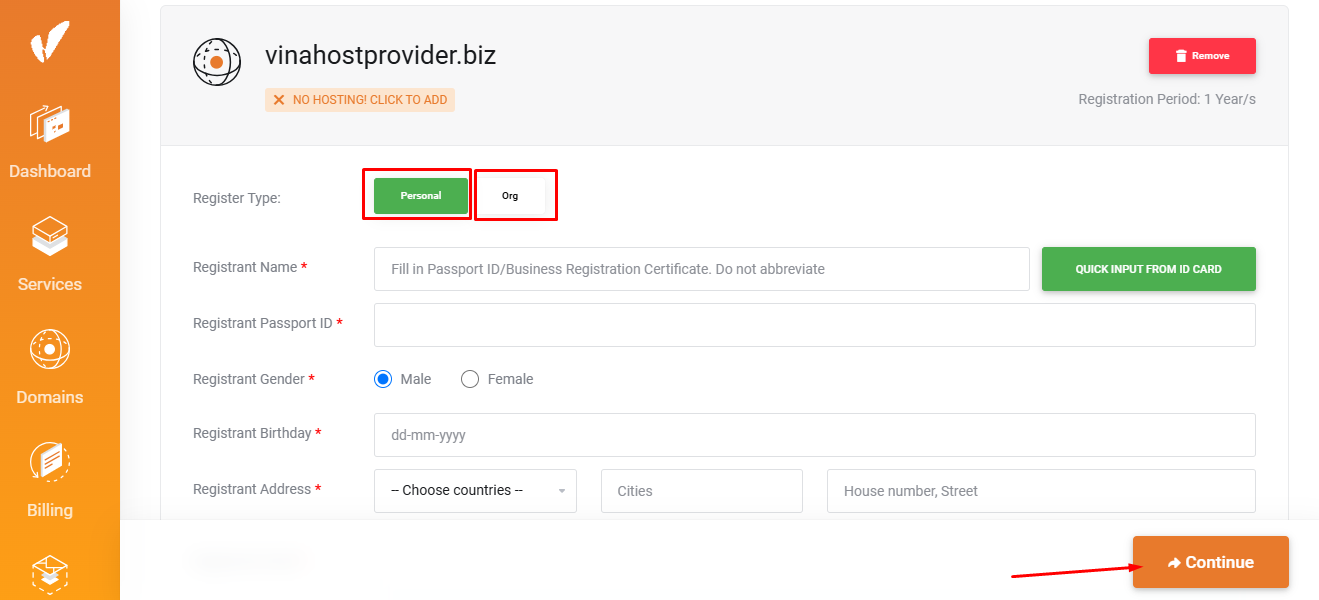This screenshot has width=1319, height=600.
Task: Click the trash icon on the Remove button
Action: [1181, 56]
